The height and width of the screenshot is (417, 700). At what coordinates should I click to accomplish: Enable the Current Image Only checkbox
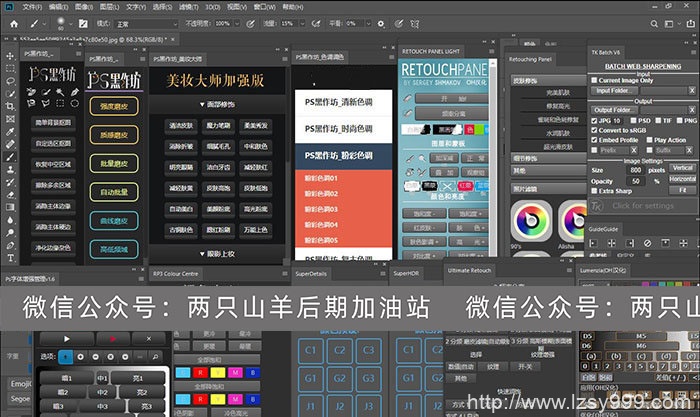click(594, 80)
